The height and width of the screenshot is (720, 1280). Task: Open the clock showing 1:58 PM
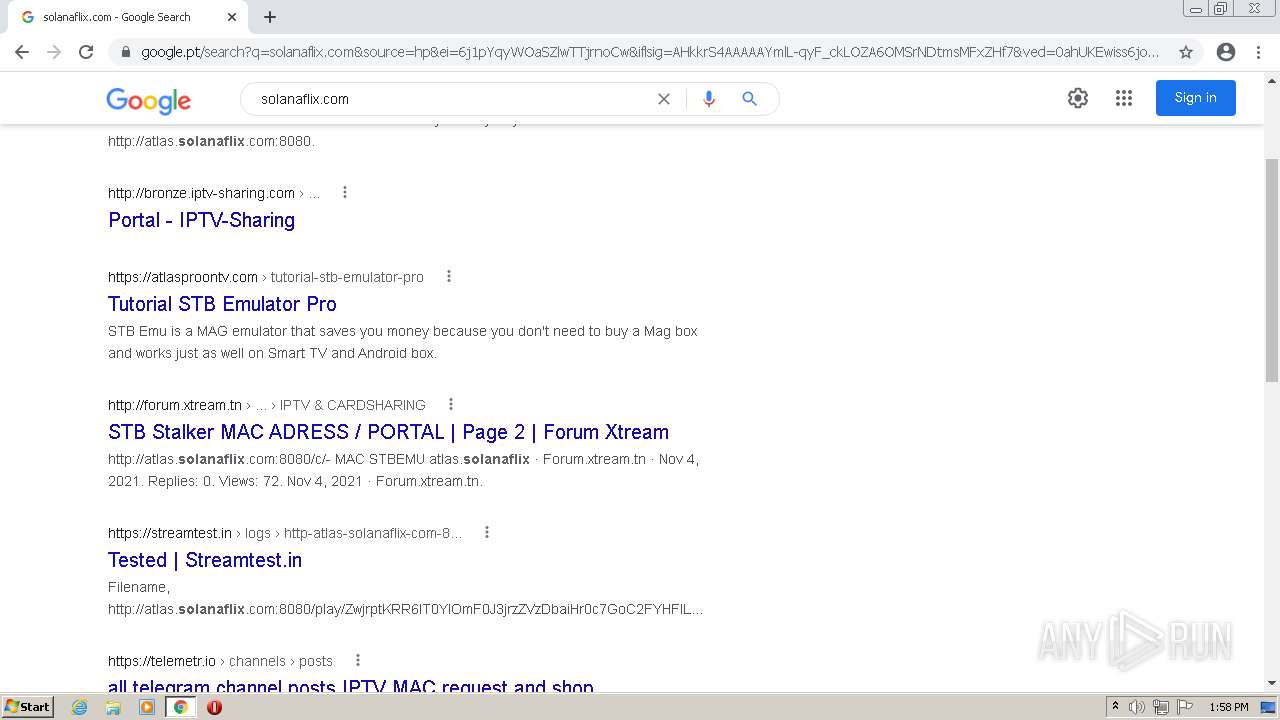click(x=1228, y=707)
